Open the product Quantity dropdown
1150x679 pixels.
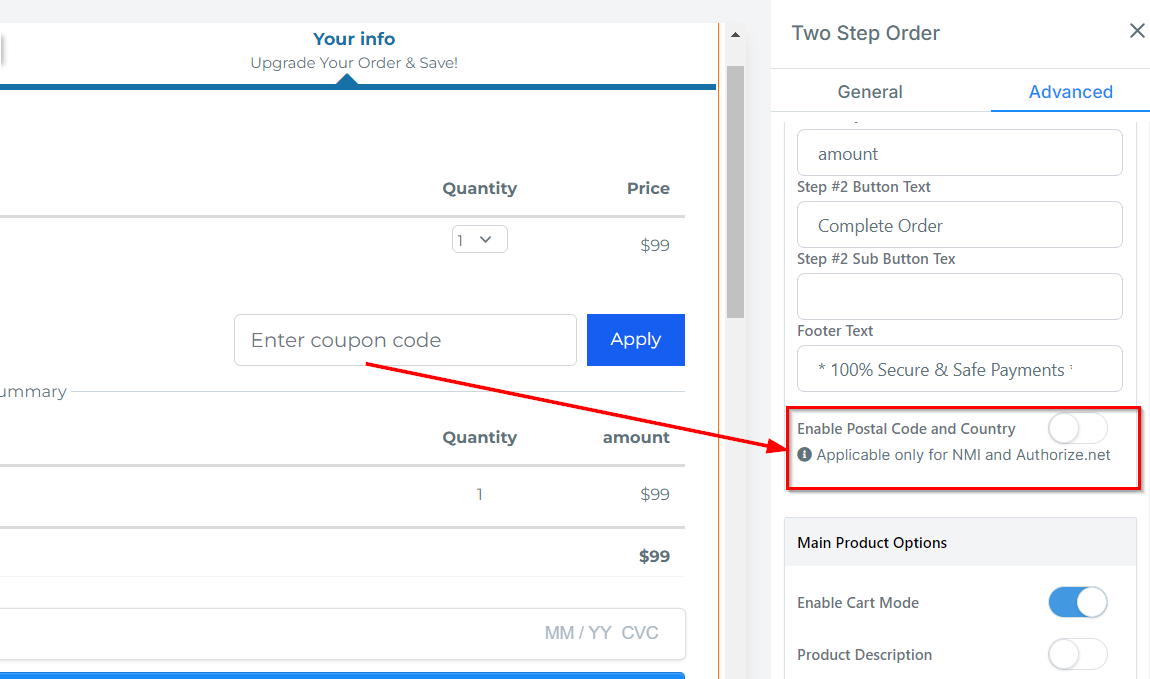480,240
